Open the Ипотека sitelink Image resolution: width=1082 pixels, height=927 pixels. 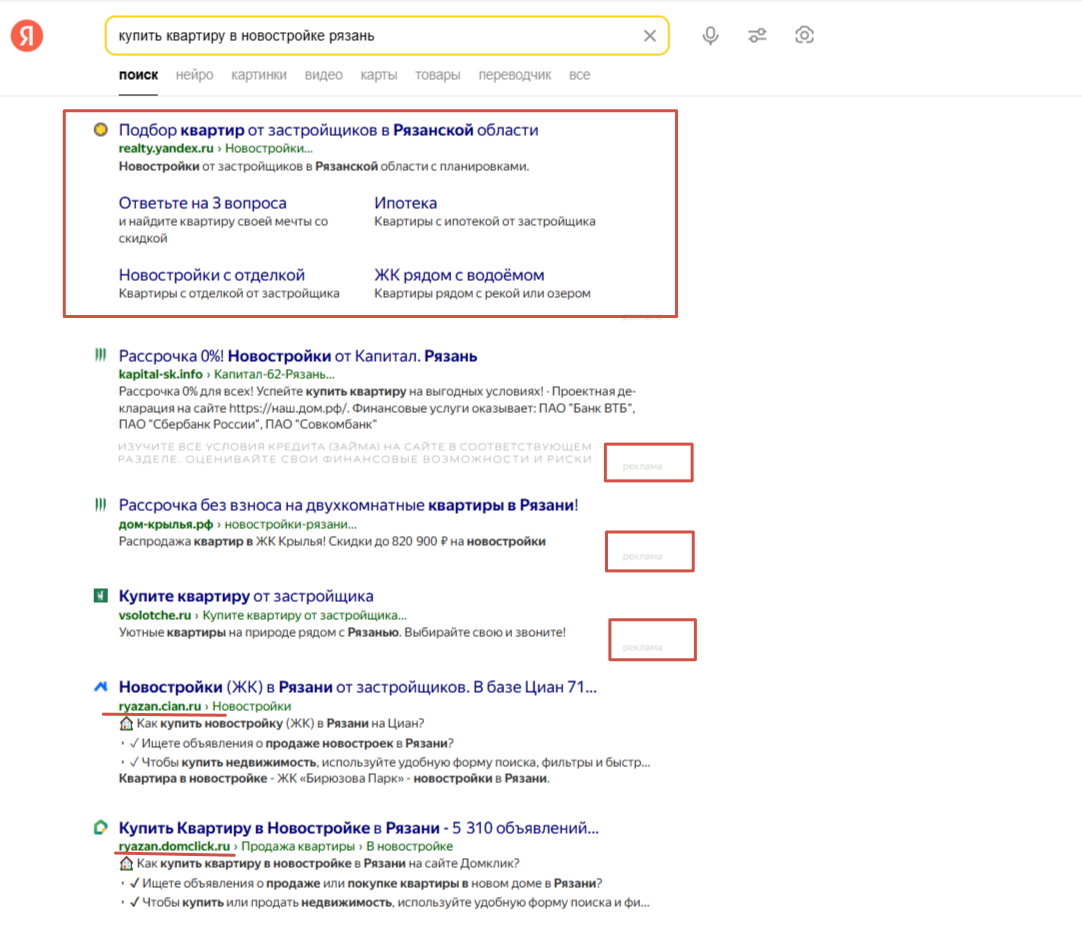(x=405, y=203)
